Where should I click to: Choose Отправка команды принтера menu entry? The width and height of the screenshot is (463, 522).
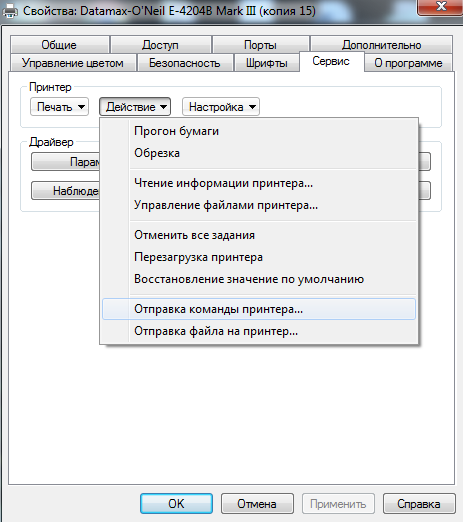coord(259,309)
